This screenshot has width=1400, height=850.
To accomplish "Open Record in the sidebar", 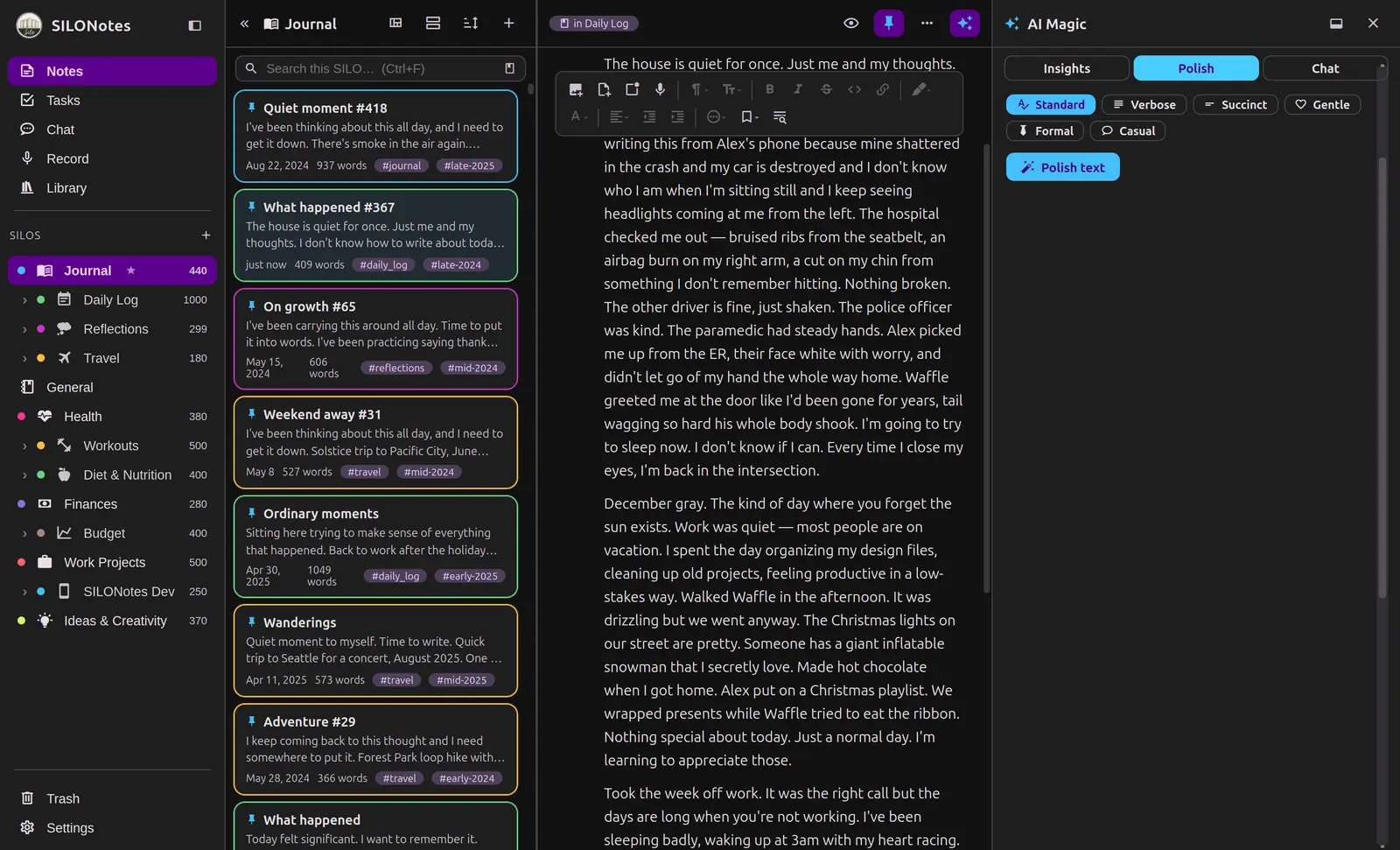I will [112, 158].
